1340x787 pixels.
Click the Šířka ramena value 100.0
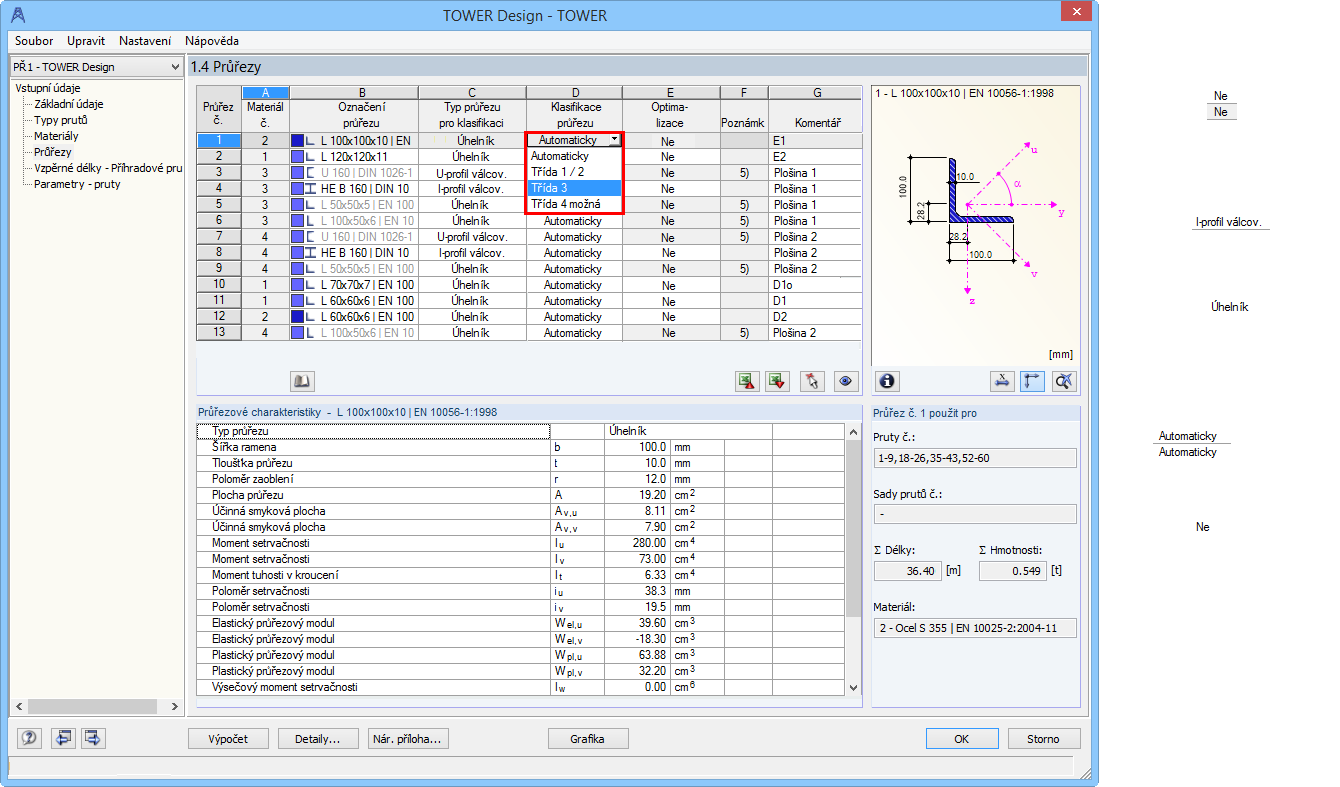click(637, 447)
